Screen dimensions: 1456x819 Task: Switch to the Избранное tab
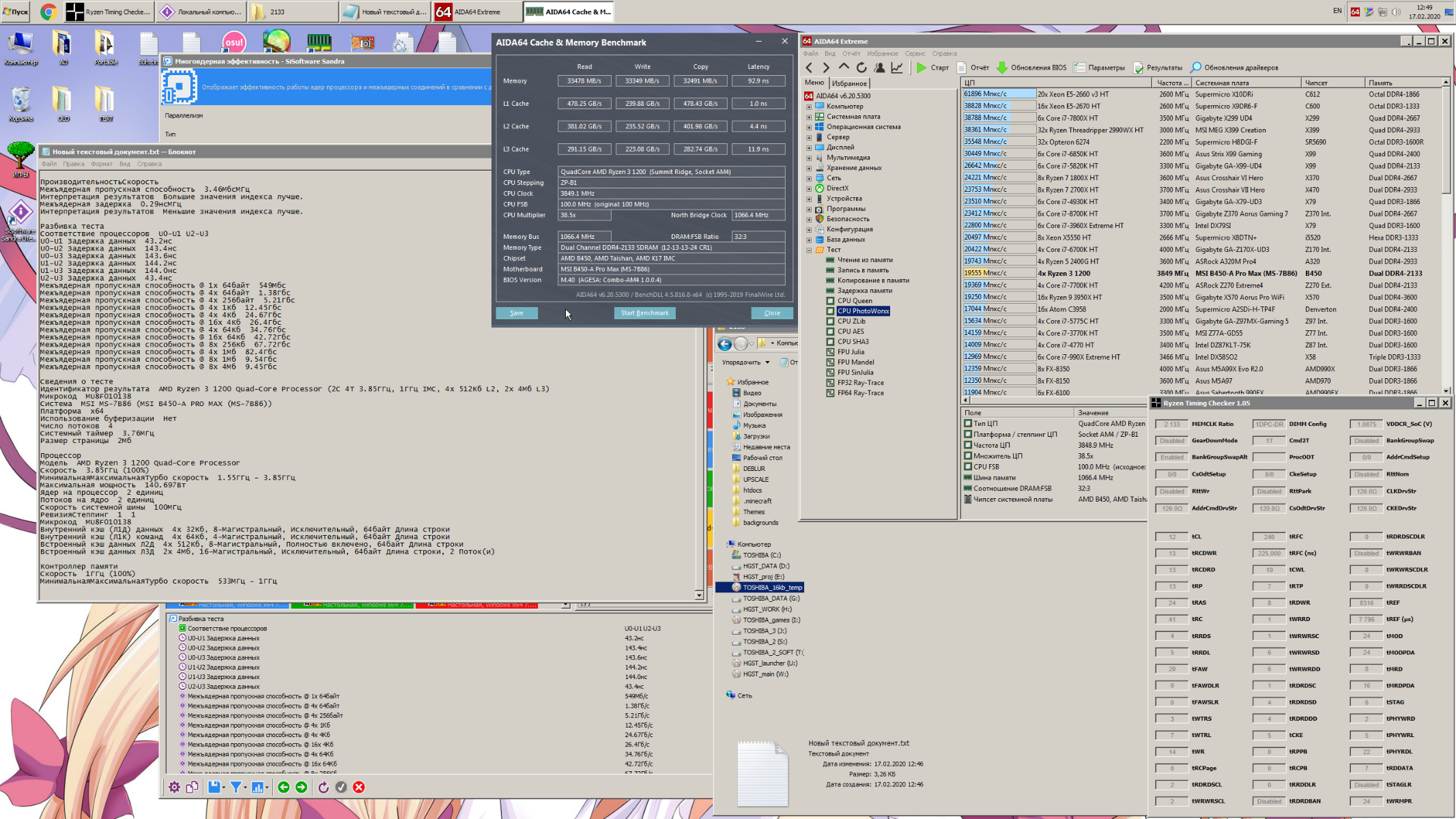click(x=849, y=83)
